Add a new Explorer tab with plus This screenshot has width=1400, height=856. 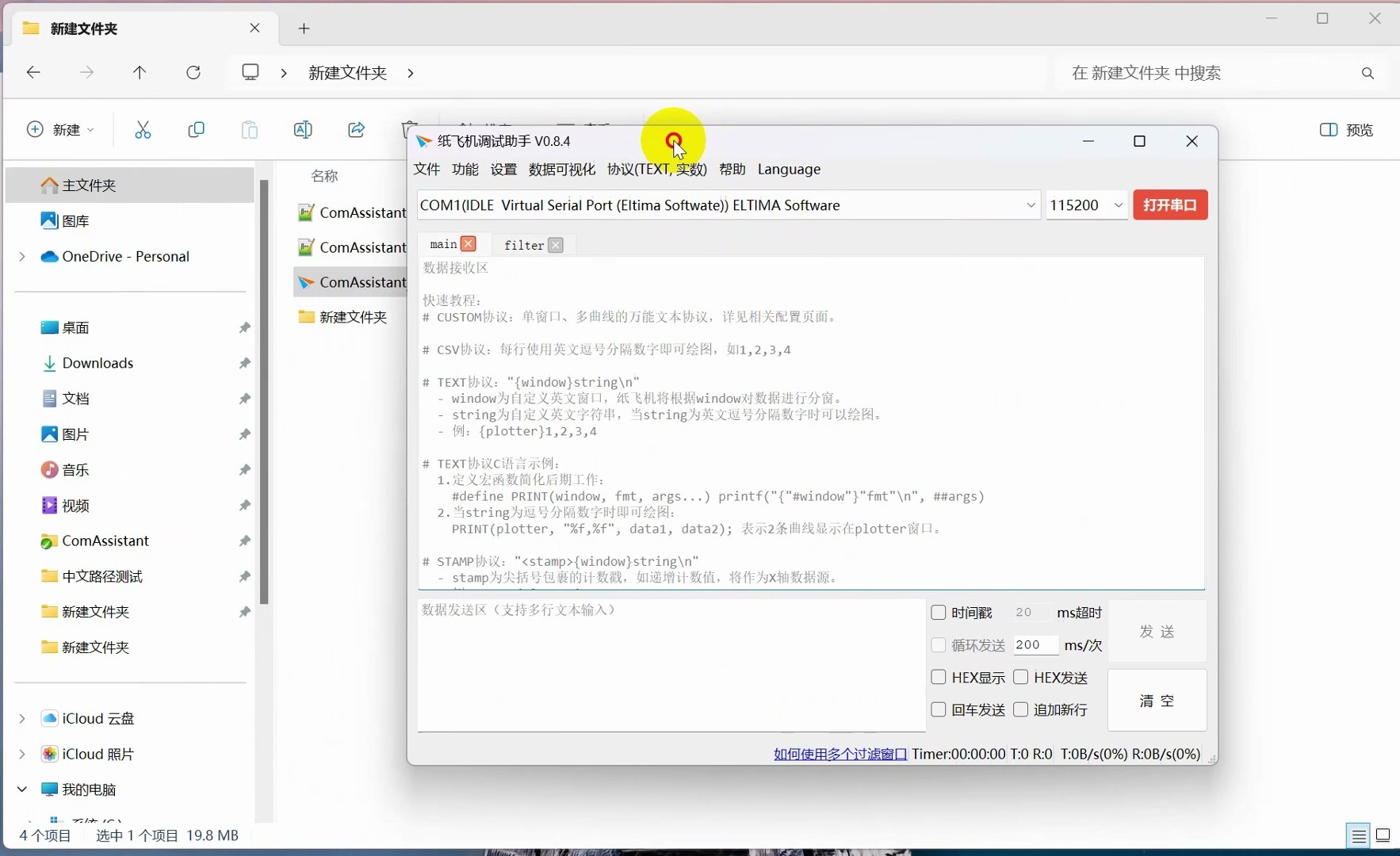pyautogui.click(x=304, y=29)
